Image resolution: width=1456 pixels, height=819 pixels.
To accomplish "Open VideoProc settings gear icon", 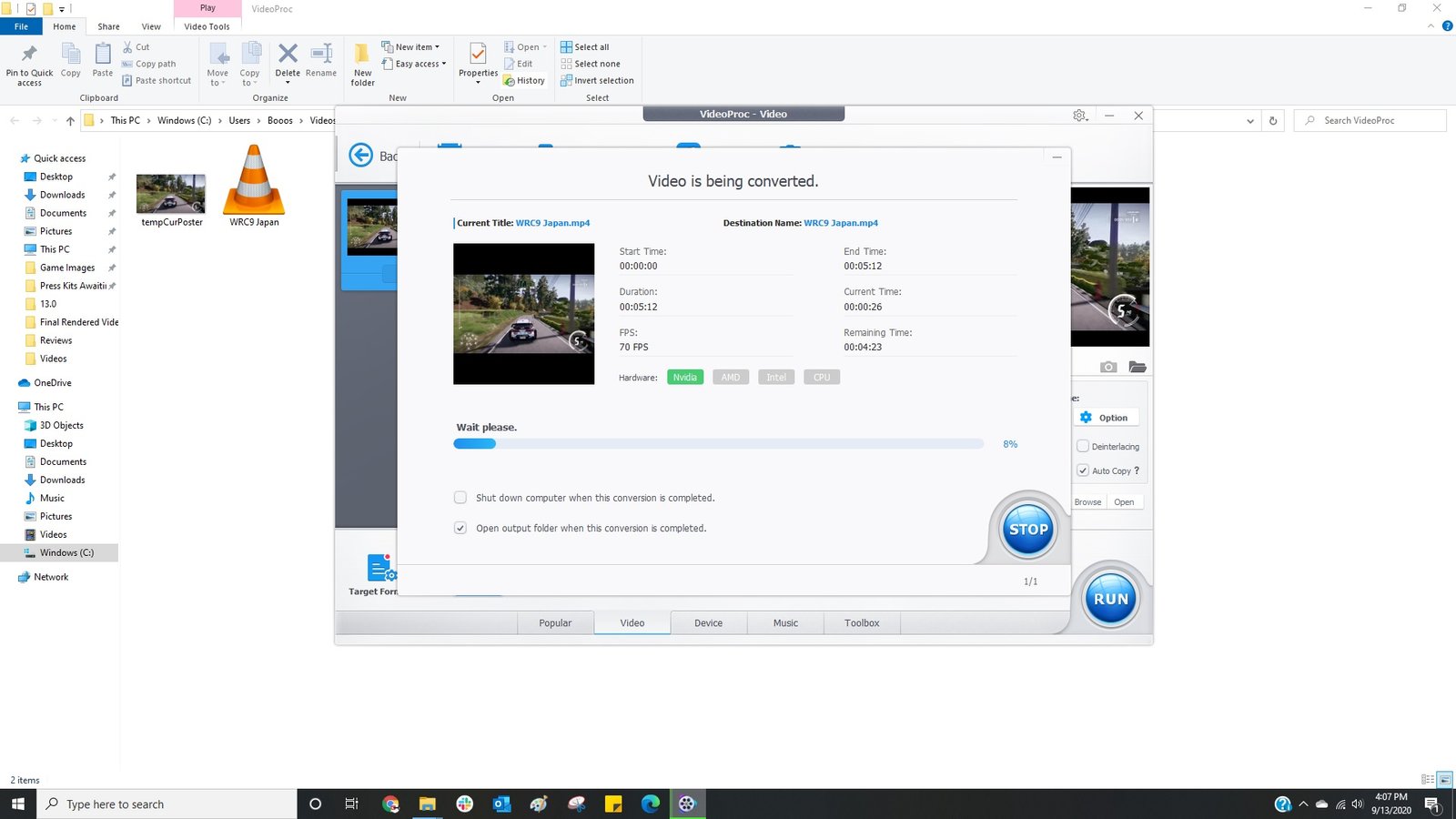I will (1079, 116).
